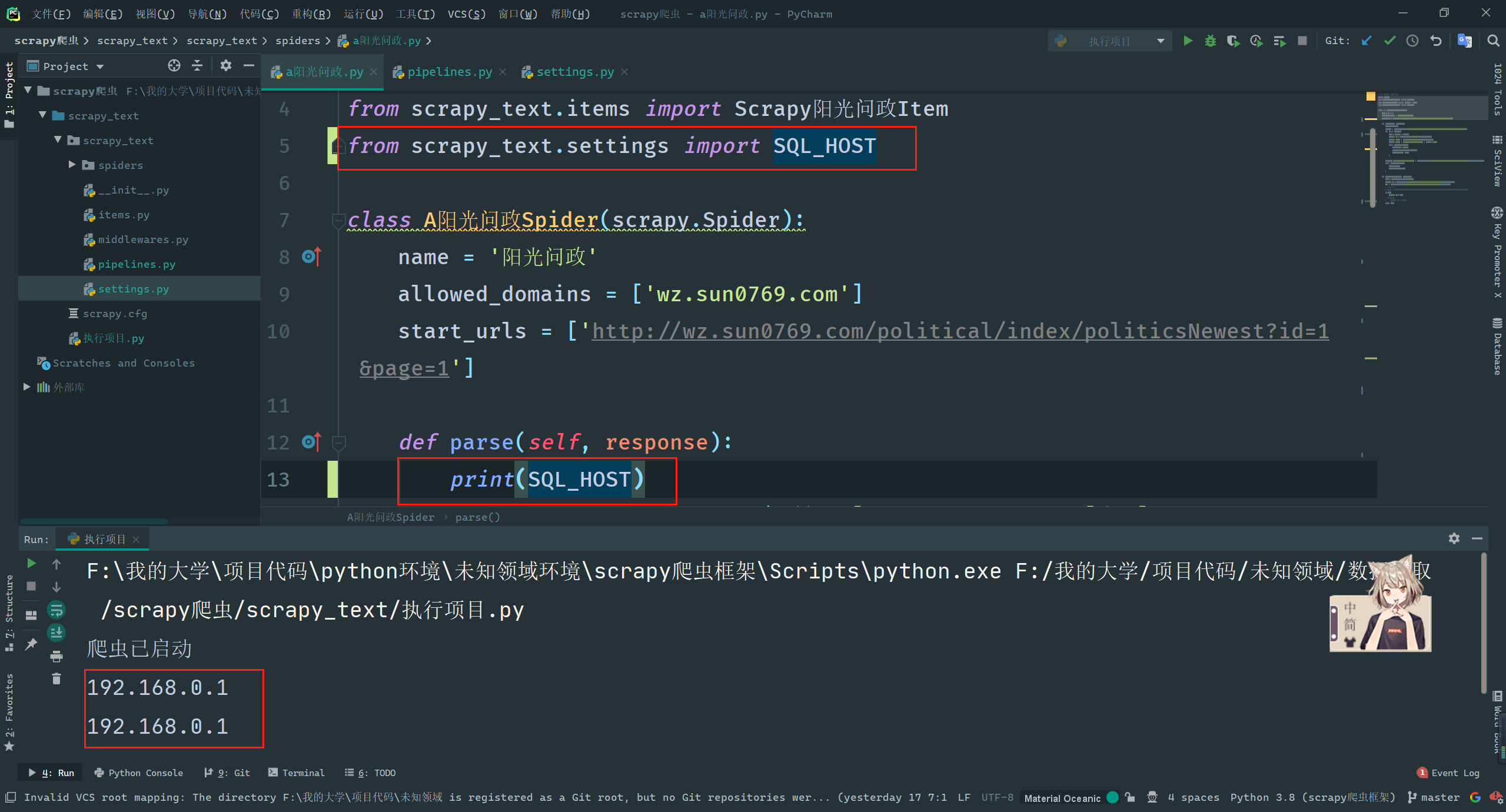Open the 重构(R) Refactor menu
The width and height of the screenshot is (1506, 812).
[x=311, y=14]
